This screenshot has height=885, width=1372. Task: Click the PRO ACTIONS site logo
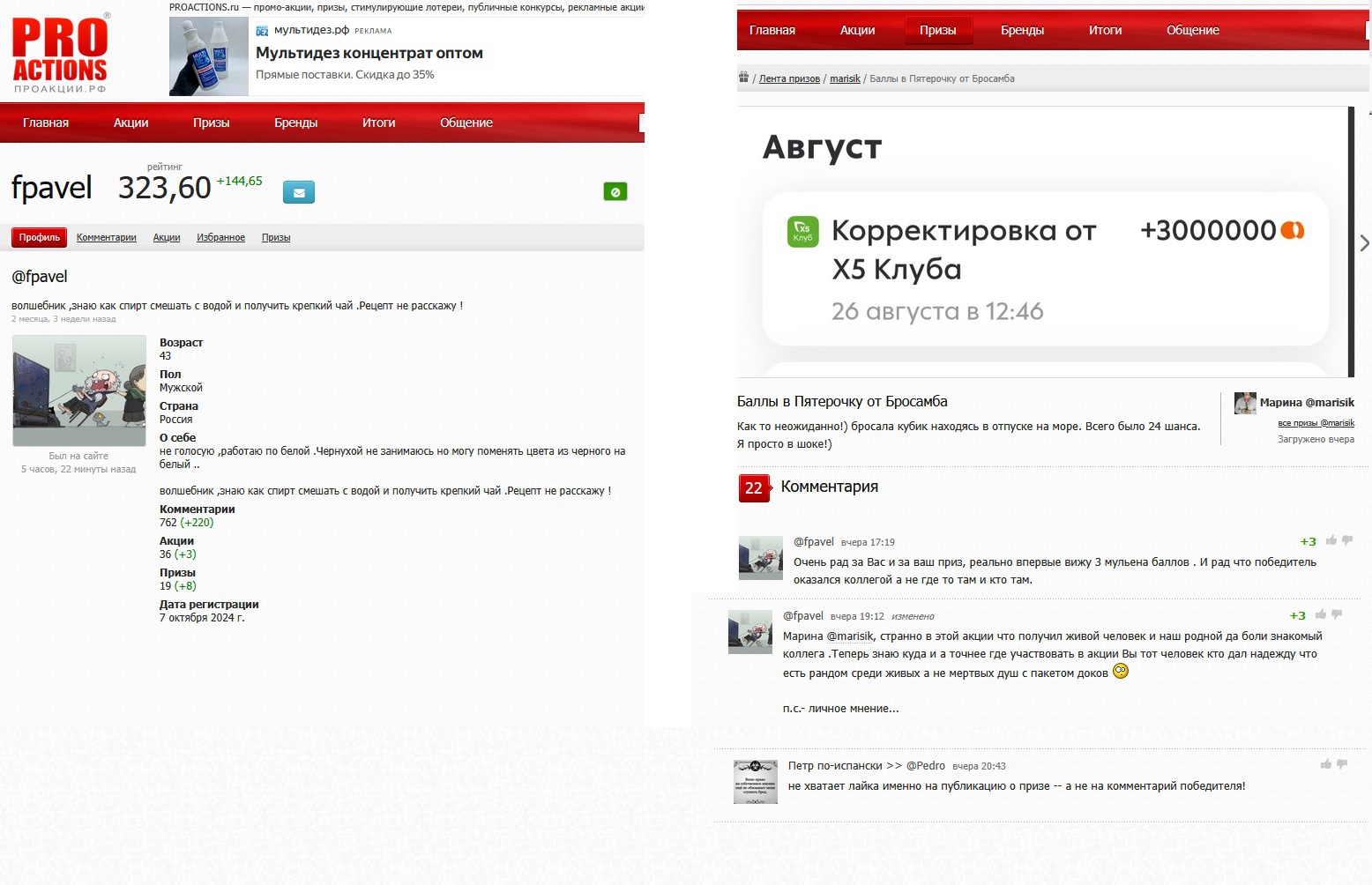tap(60, 53)
